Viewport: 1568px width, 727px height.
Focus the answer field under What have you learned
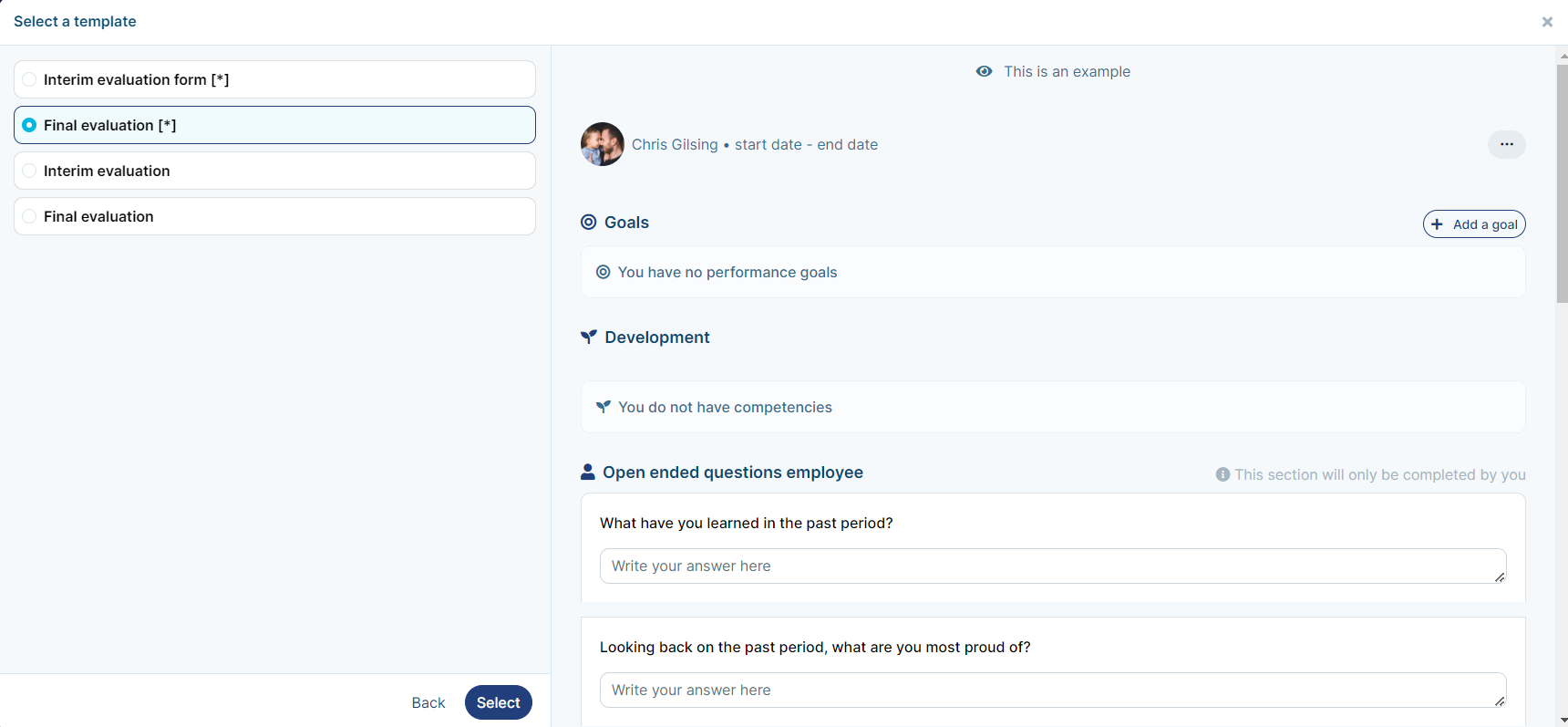pos(1053,566)
